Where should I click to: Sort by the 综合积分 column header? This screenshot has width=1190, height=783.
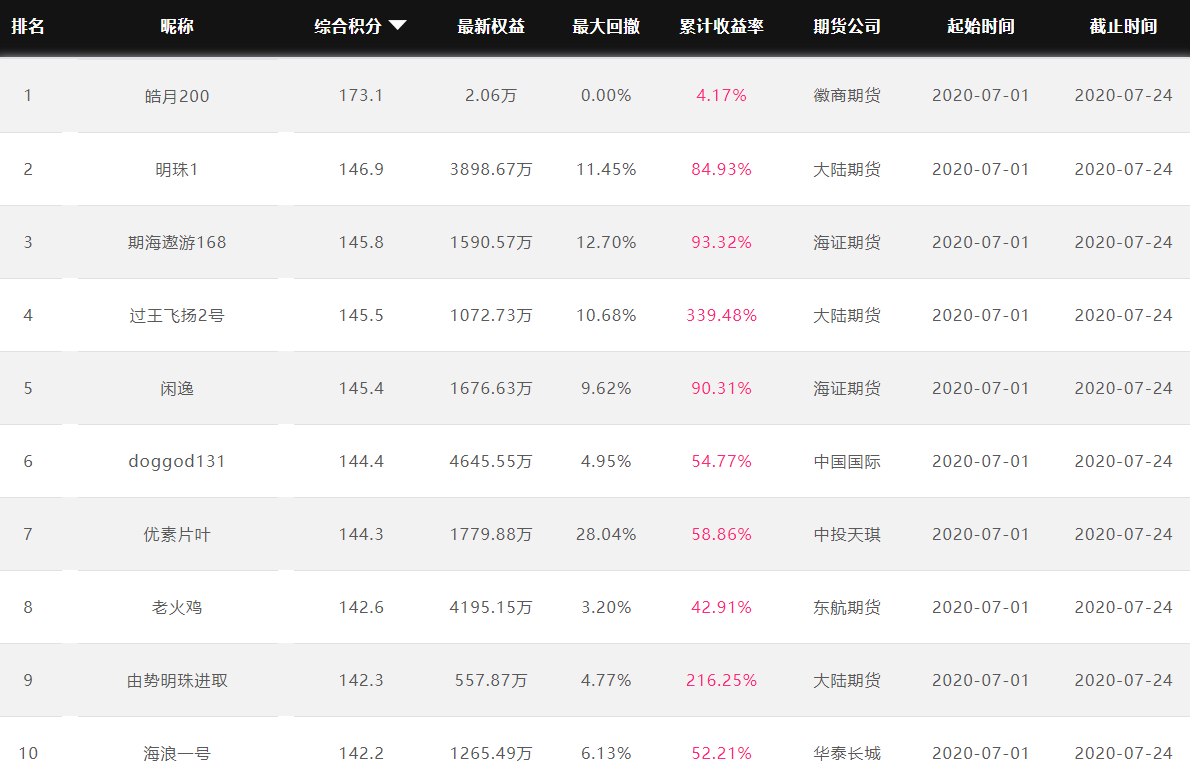coord(348,27)
